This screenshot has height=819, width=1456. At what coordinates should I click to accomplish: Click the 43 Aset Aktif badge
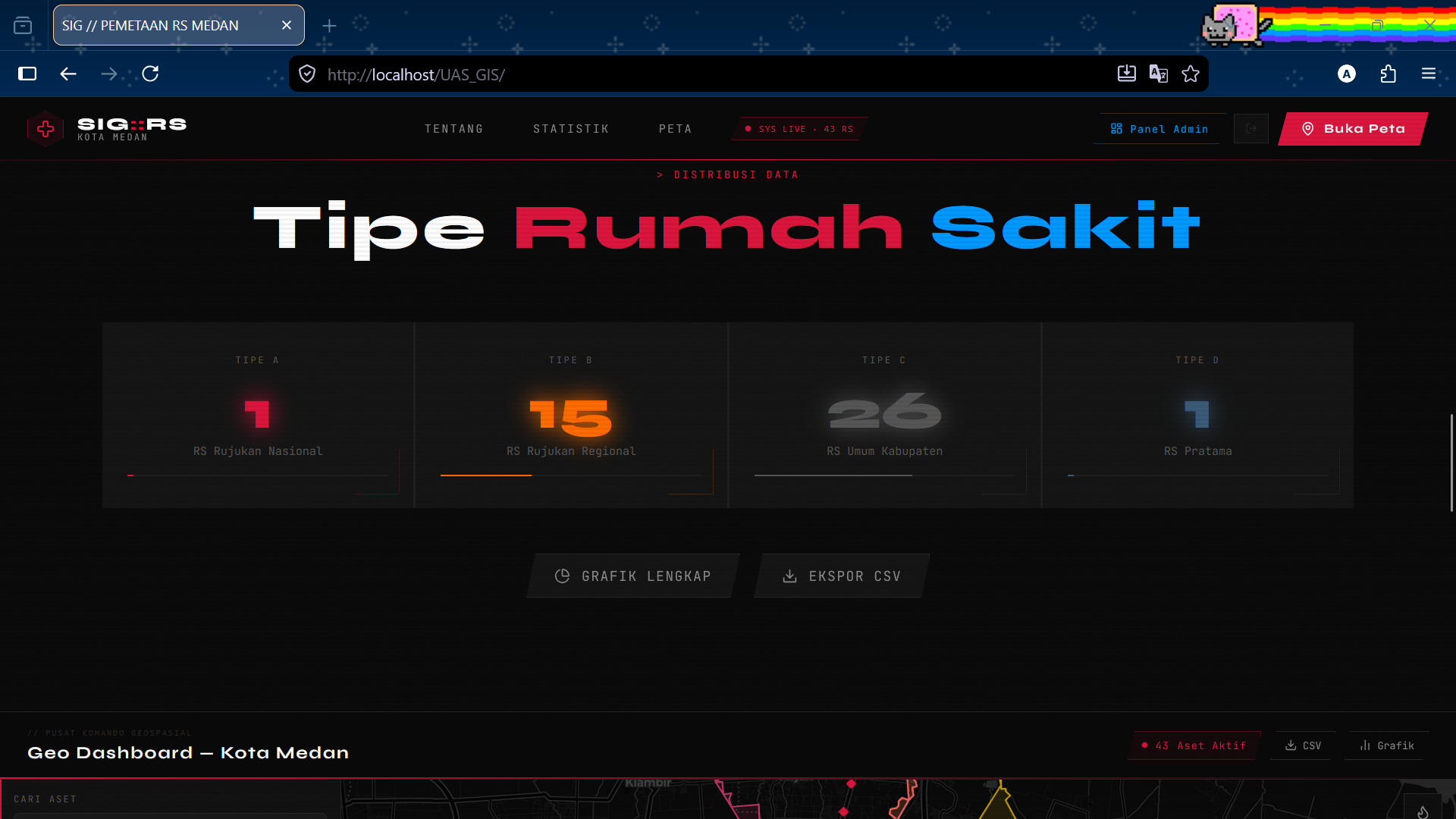tap(1194, 745)
